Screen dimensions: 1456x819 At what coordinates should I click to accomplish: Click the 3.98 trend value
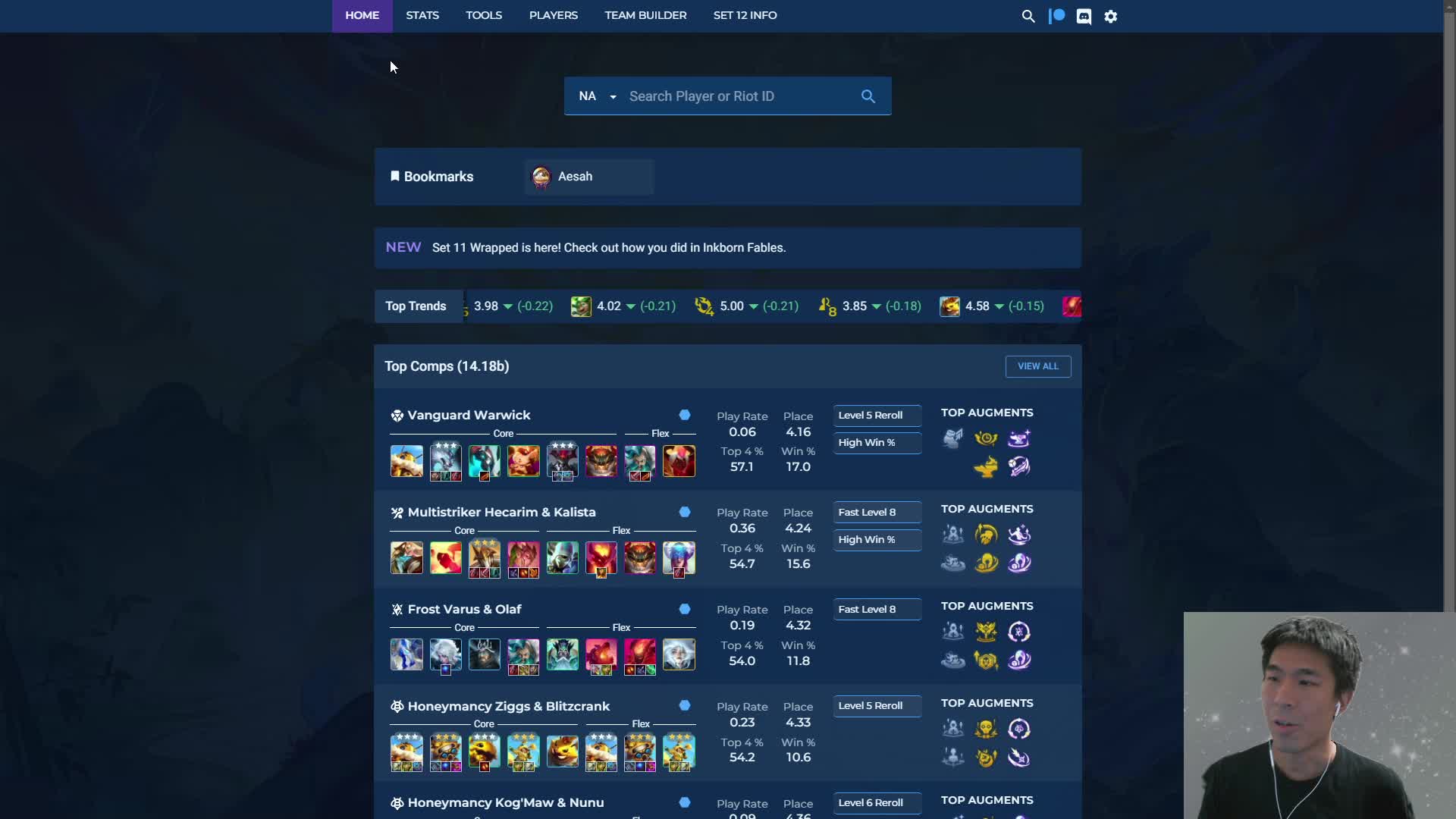(x=486, y=306)
